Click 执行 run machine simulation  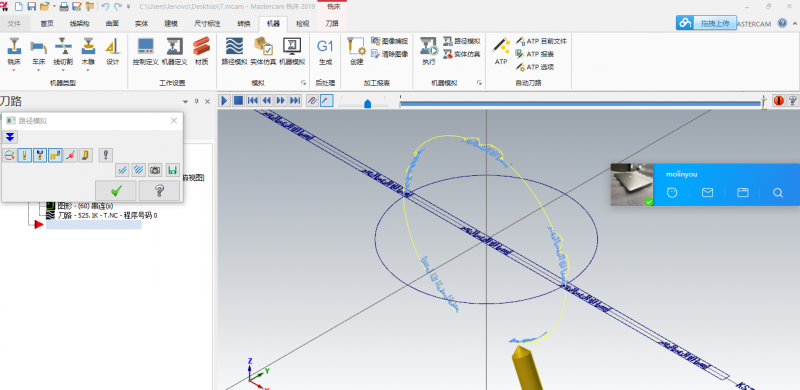coord(429,51)
